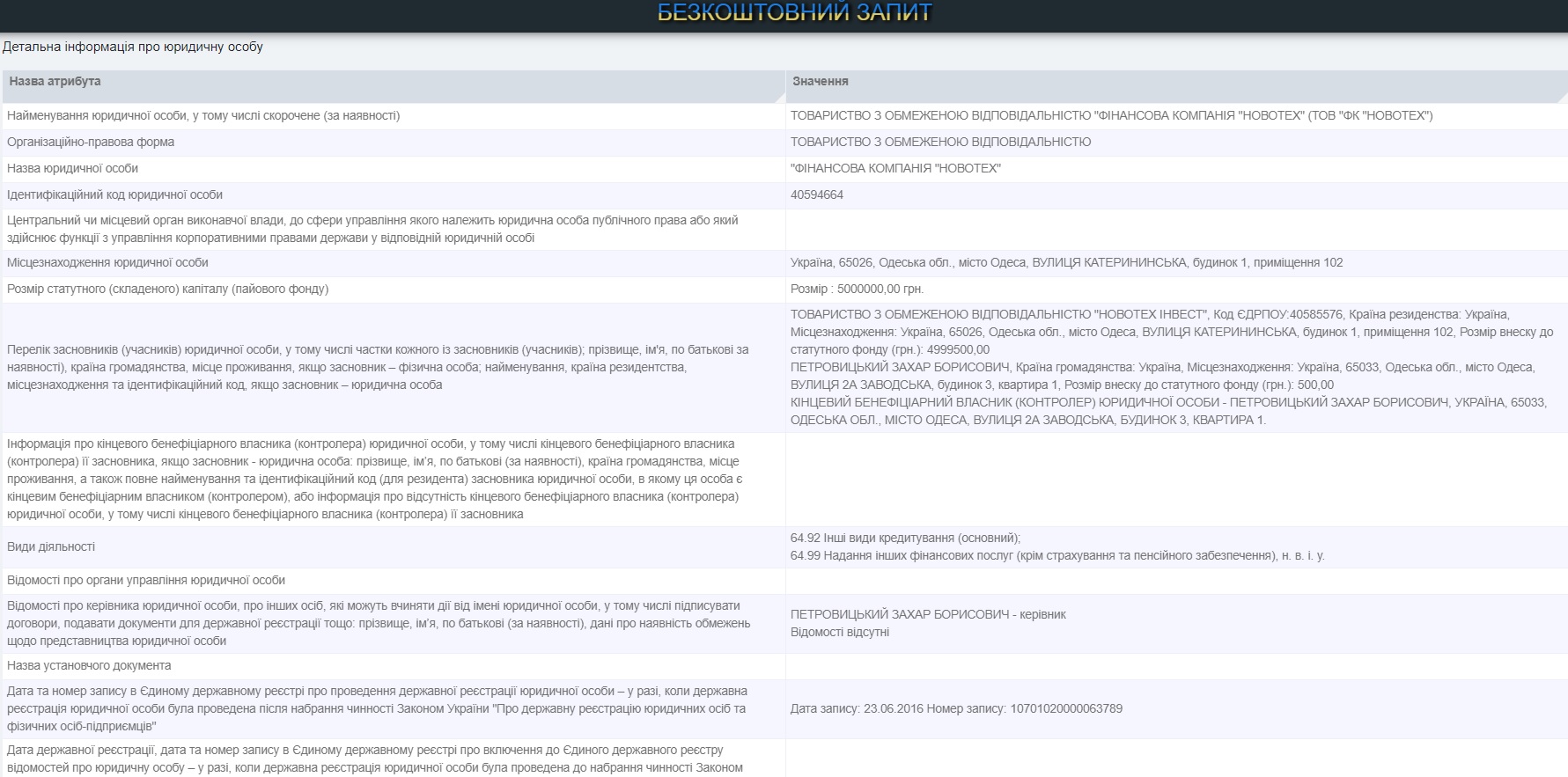The image size is (1568, 777).
Task: Click the "ФІНАНСОВА КОМПАНІЯ "НОВОТЕХ" short name value
Action: coord(895,168)
